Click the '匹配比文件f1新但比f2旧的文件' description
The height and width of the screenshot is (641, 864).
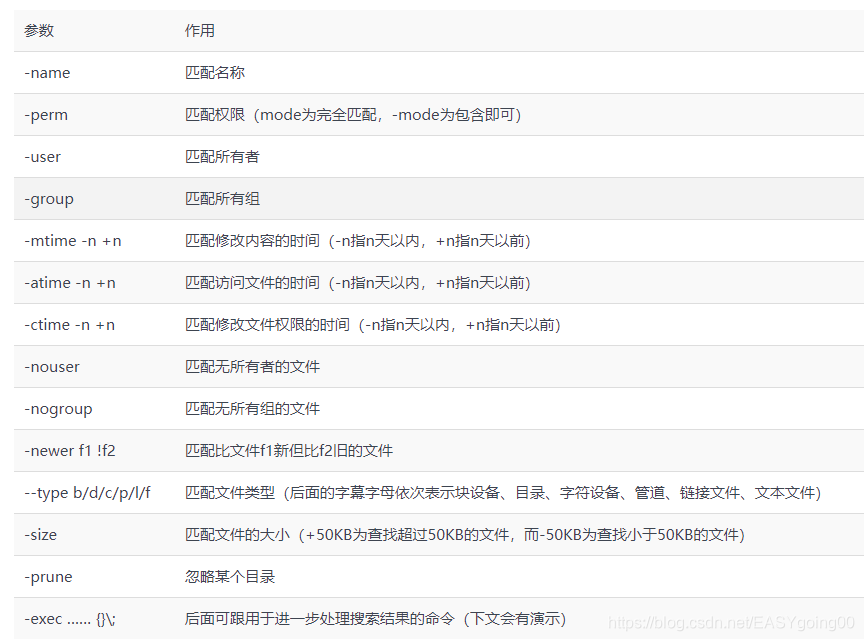click(x=289, y=451)
